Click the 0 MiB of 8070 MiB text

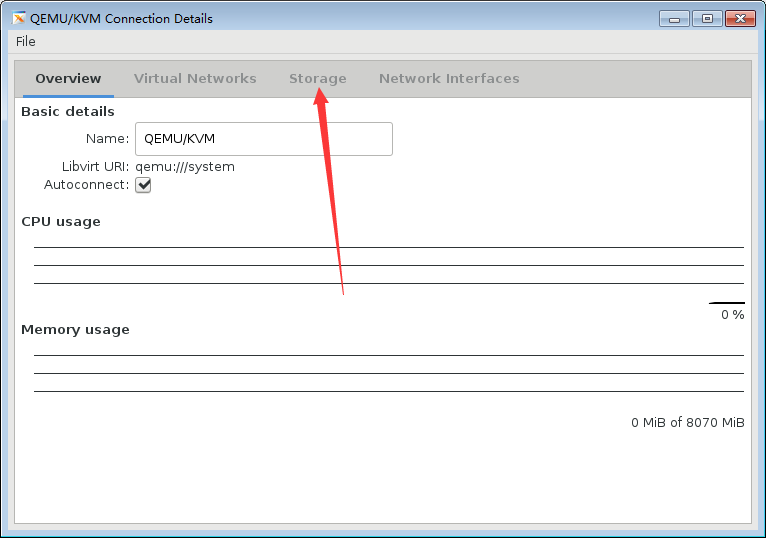688,422
